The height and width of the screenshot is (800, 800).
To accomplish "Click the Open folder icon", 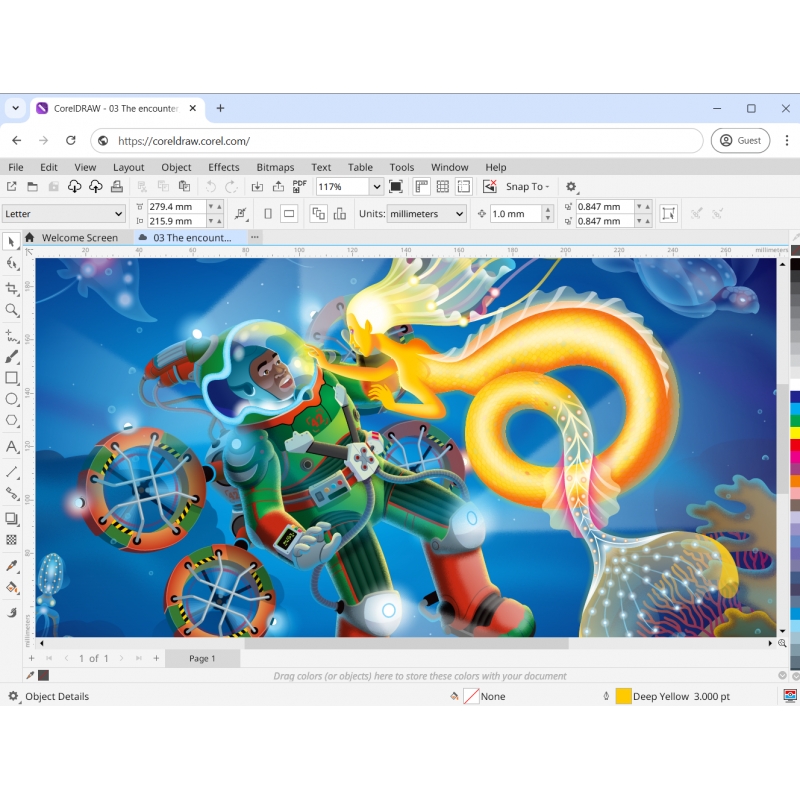I will pyautogui.click(x=32, y=187).
